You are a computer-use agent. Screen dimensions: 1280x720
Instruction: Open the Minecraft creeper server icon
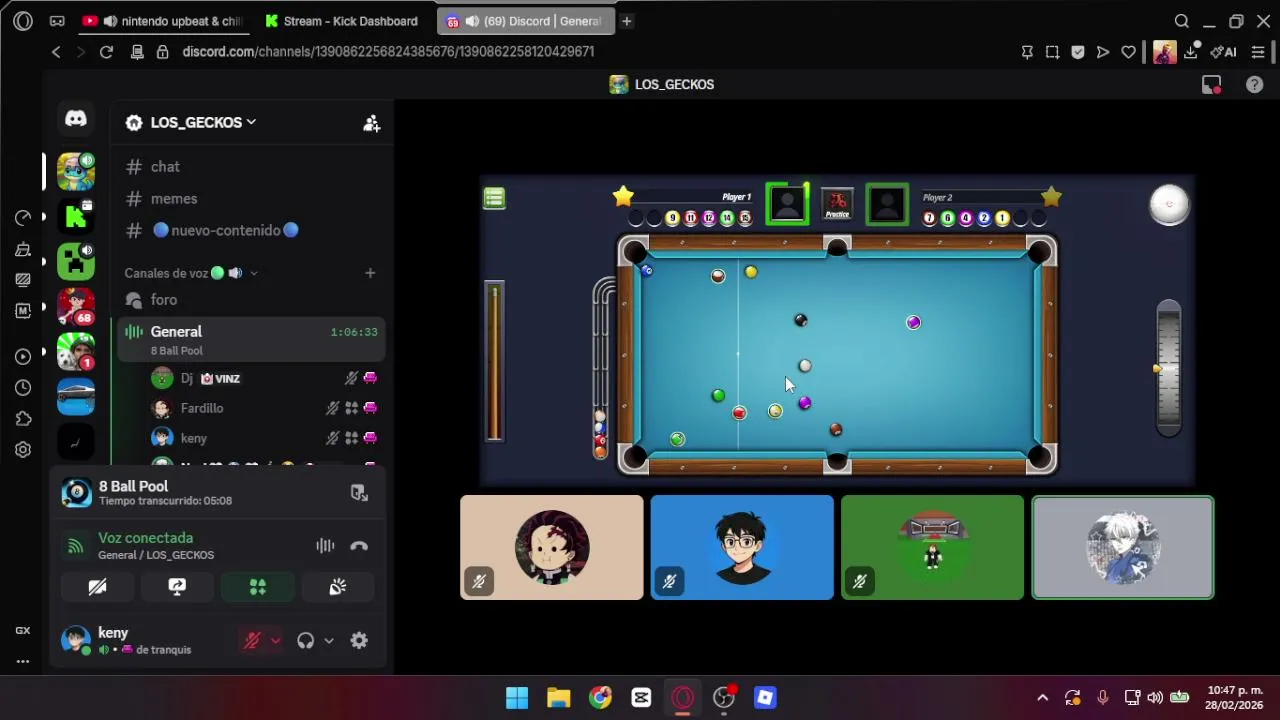click(x=76, y=260)
